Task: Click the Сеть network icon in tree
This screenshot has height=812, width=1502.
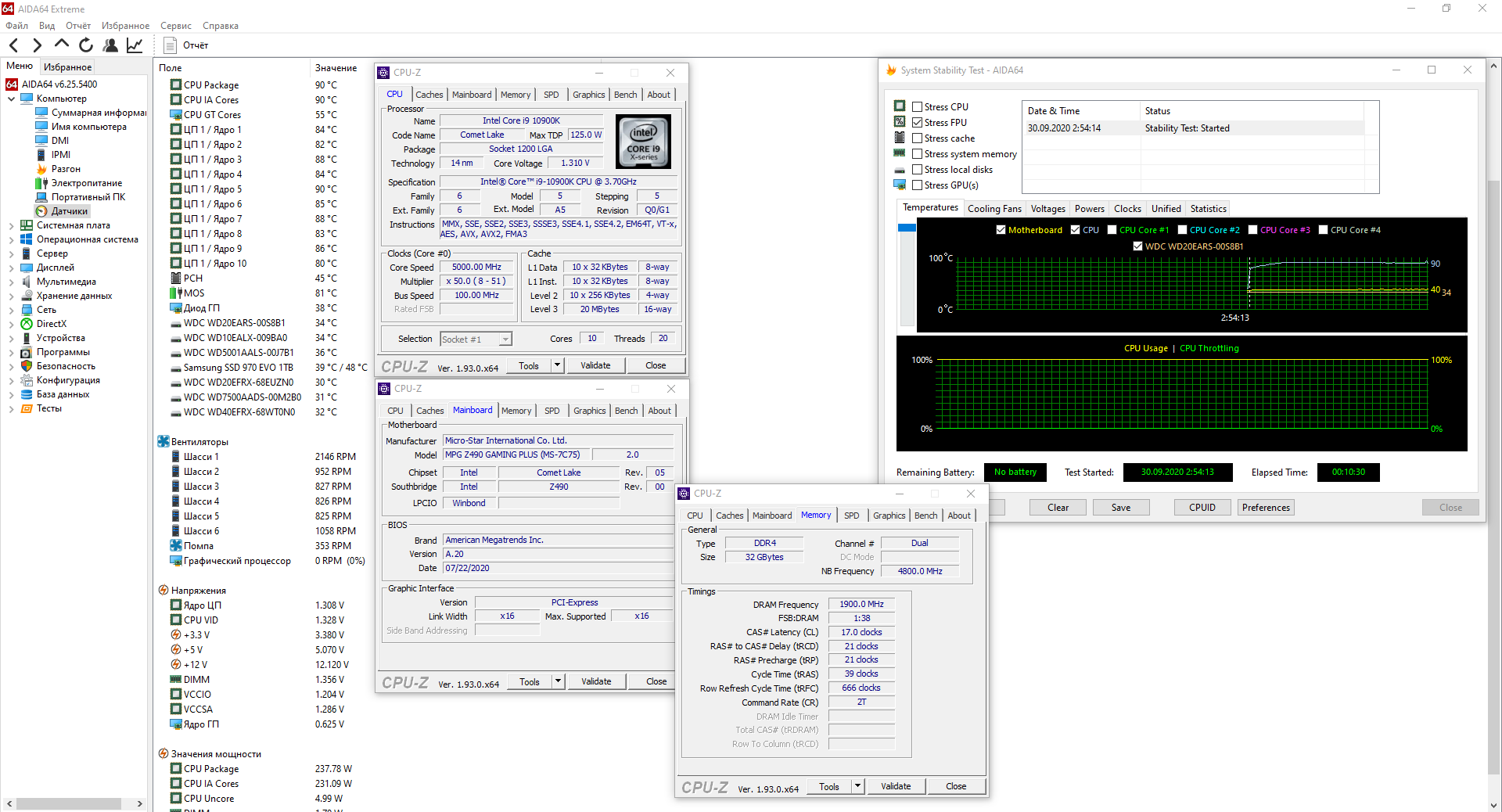Action: [27, 310]
